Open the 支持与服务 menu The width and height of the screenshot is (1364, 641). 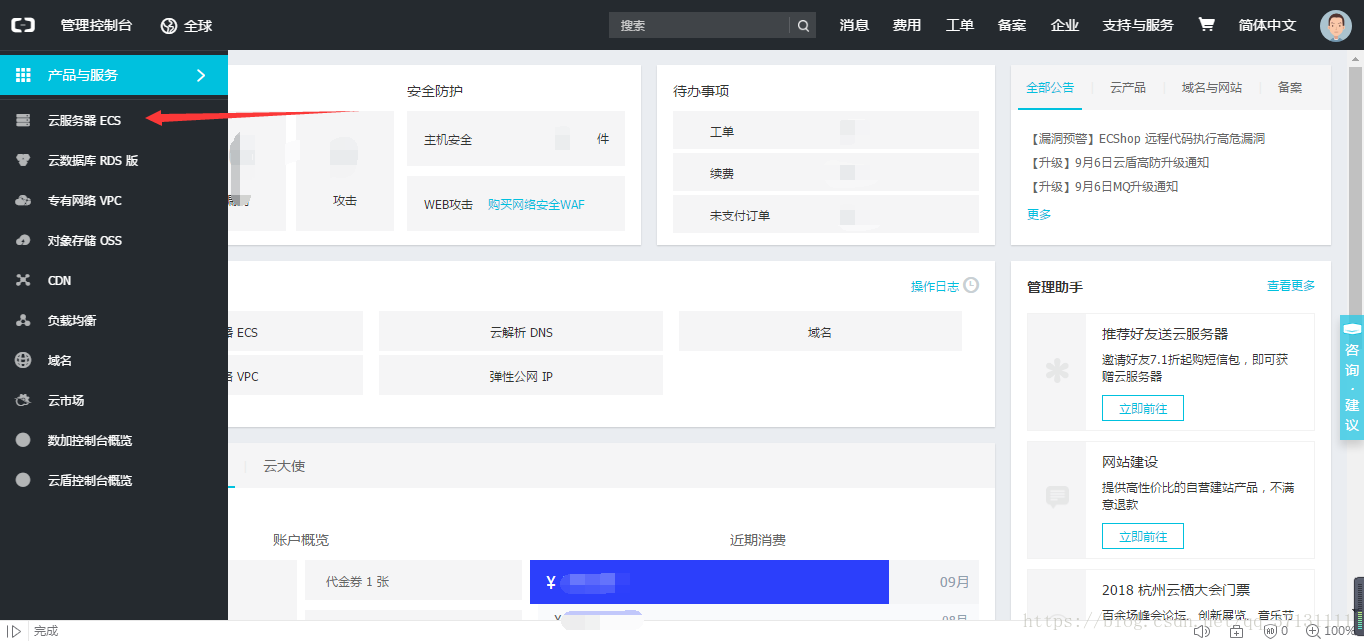(x=1138, y=25)
